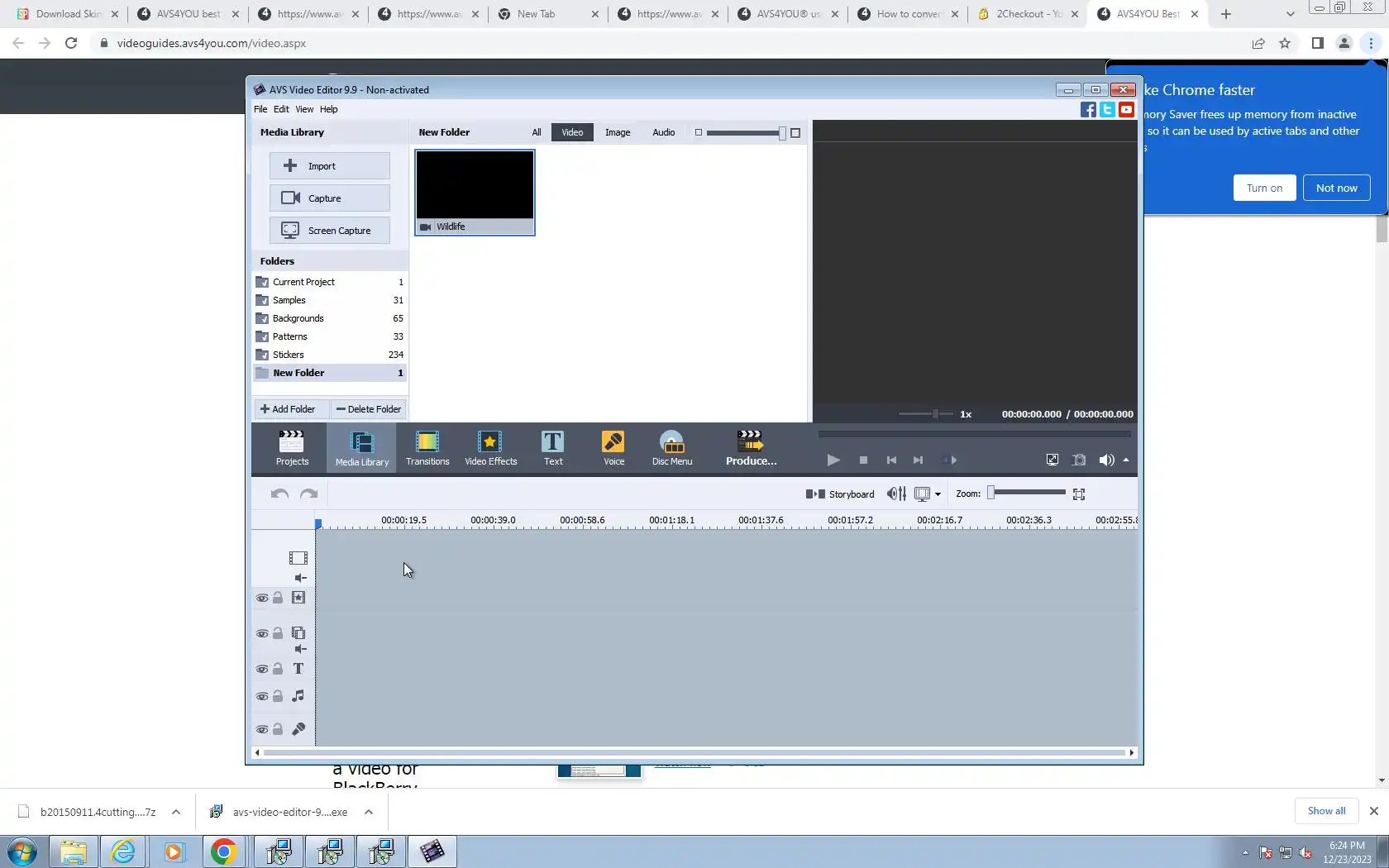Expand b20150911.4cutting download options chevron
The width and height of the screenshot is (1389, 868).
click(x=176, y=812)
